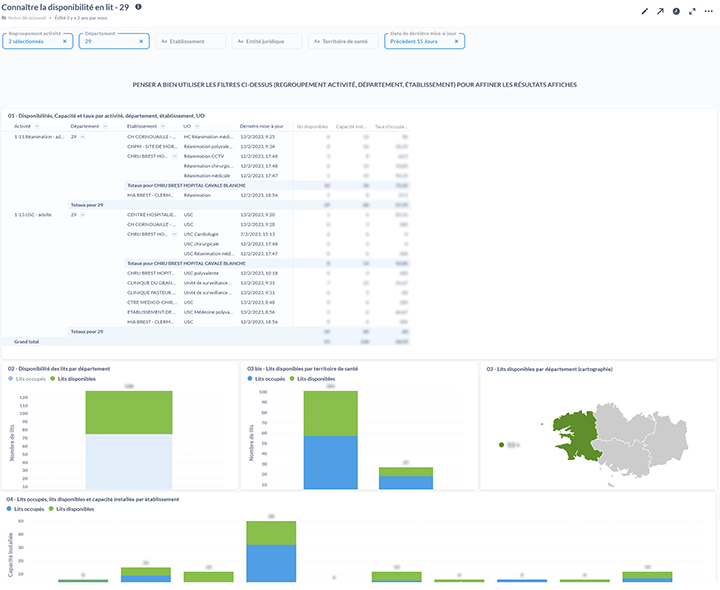Enter fullscreen with the expand arrows icon
This screenshot has height=590, width=720.
[x=692, y=11]
